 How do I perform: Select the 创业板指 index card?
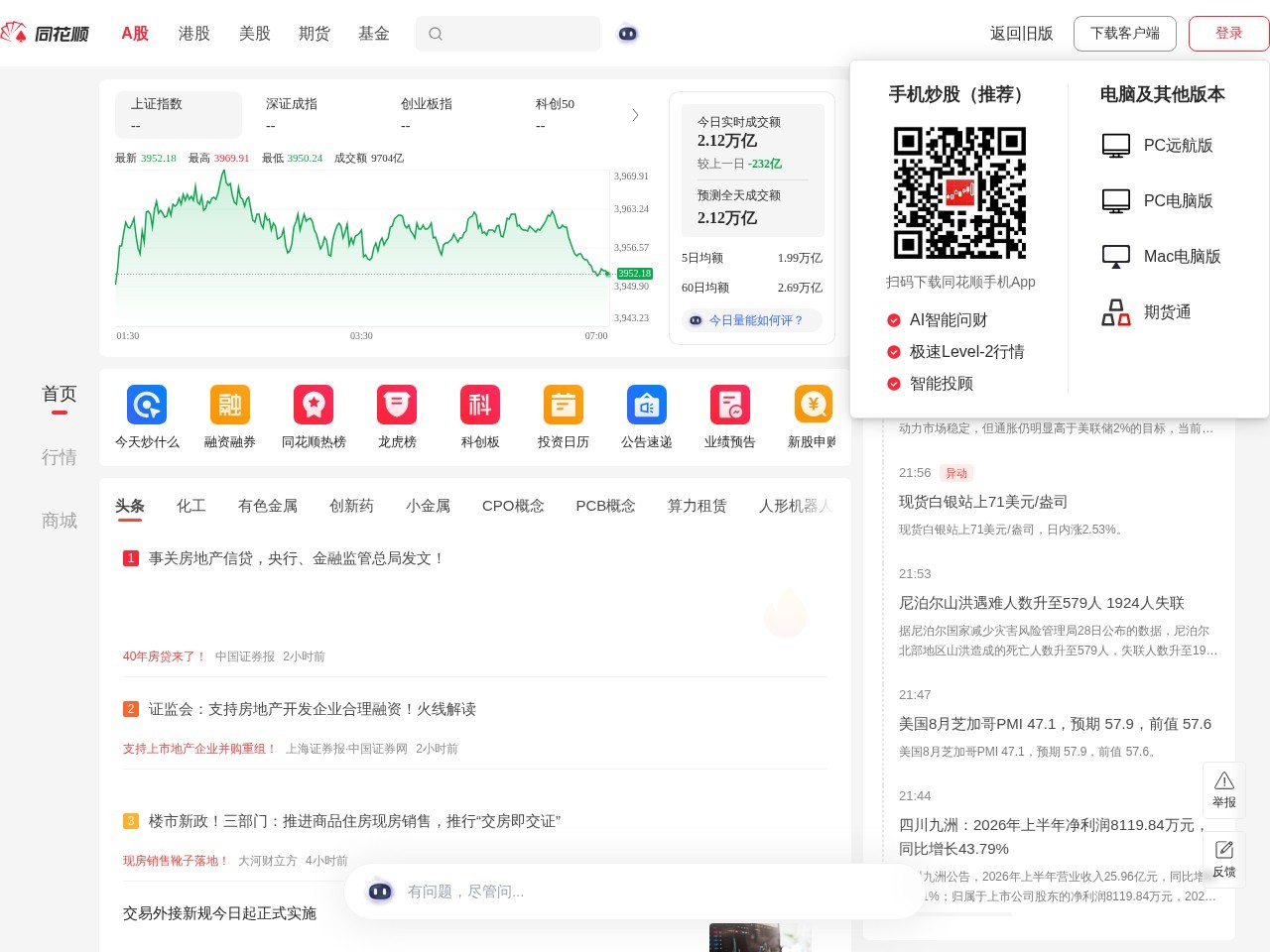[448, 115]
